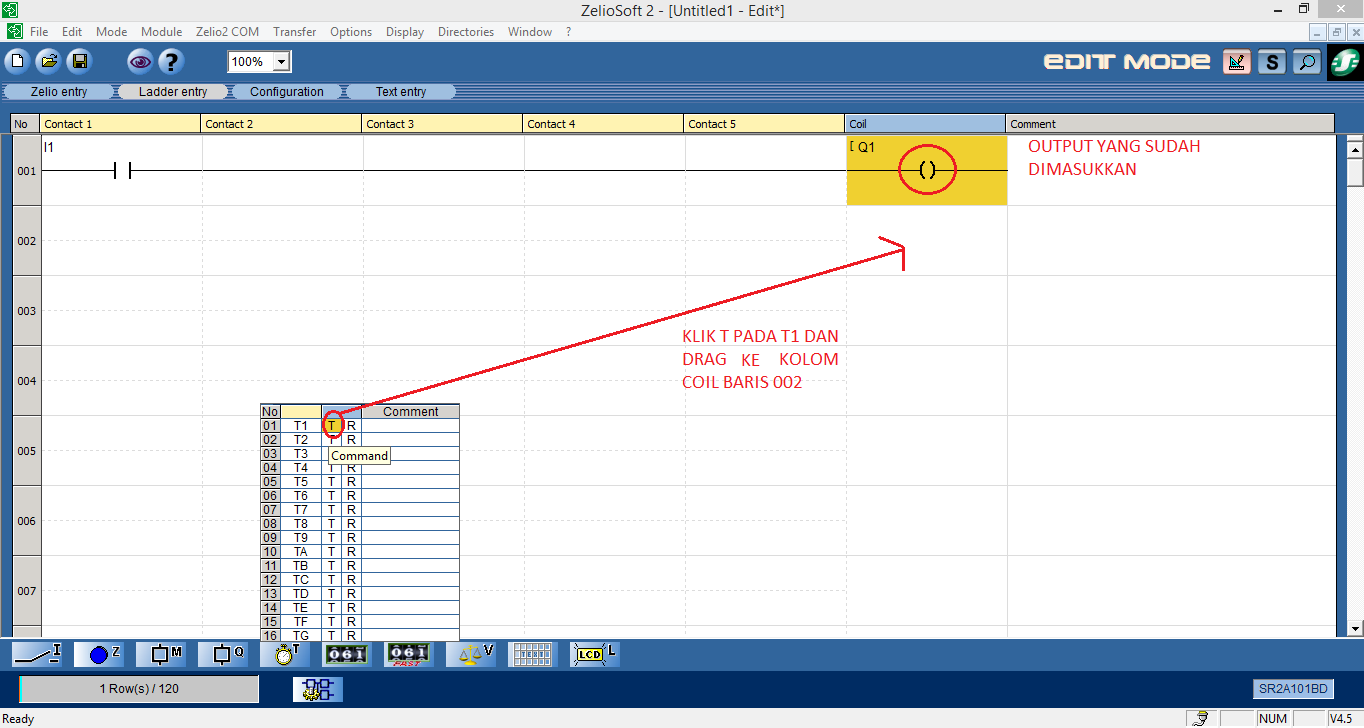Open a file with the folder icon
This screenshot has width=1364, height=728.
click(48, 62)
